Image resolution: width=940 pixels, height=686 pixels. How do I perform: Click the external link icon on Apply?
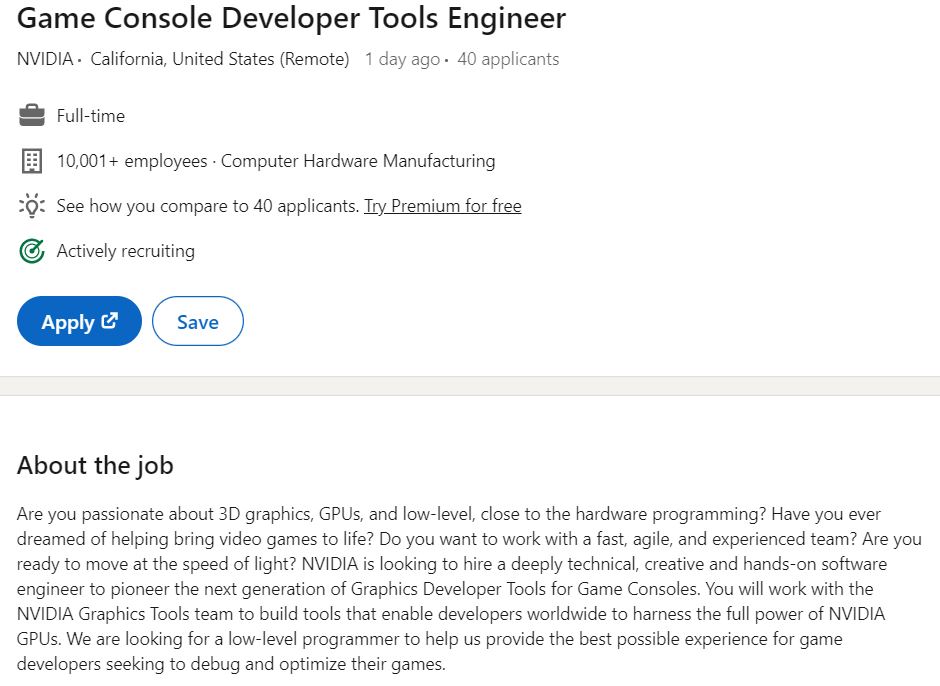(x=110, y=321)
